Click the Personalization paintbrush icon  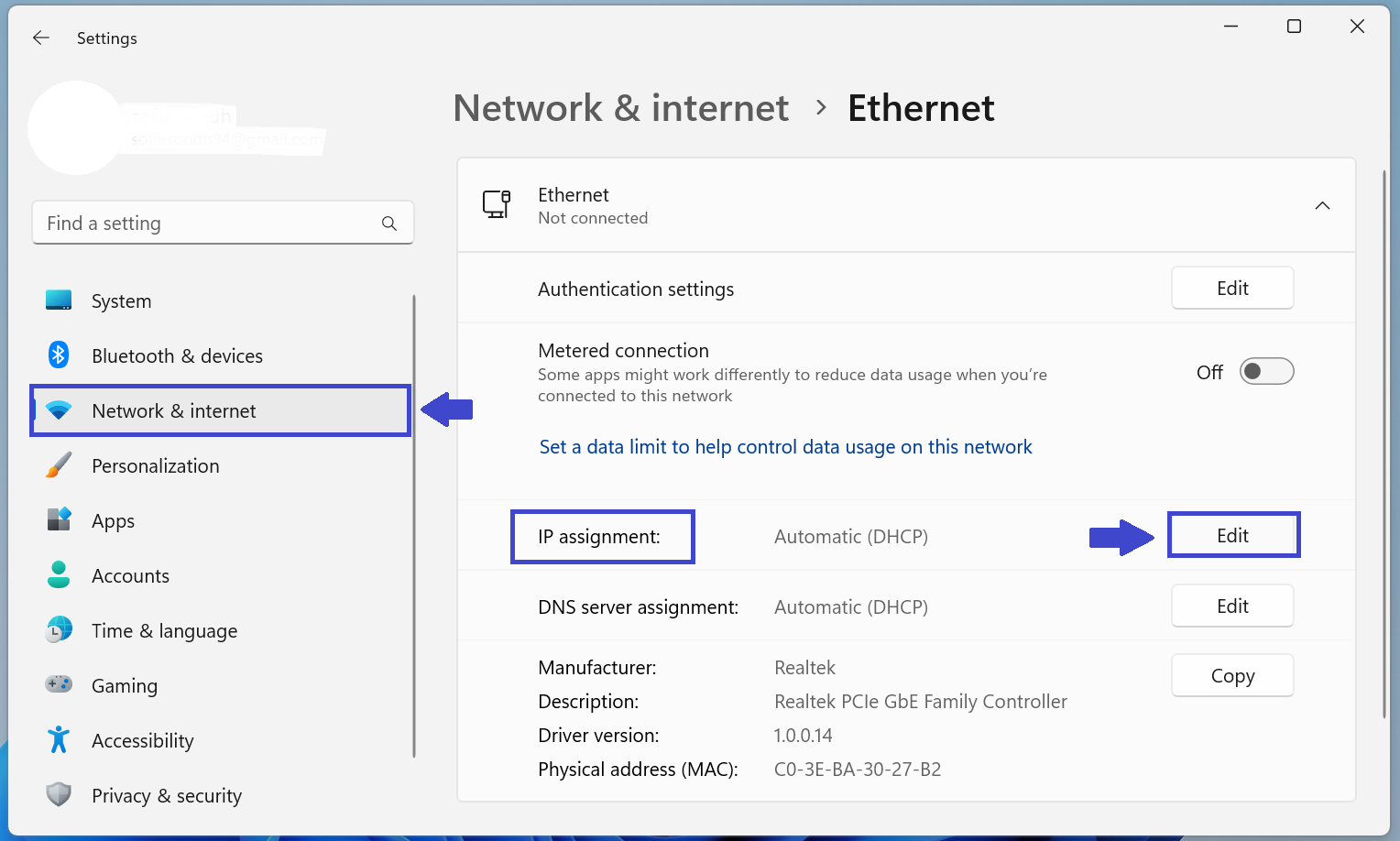[59, 465]
